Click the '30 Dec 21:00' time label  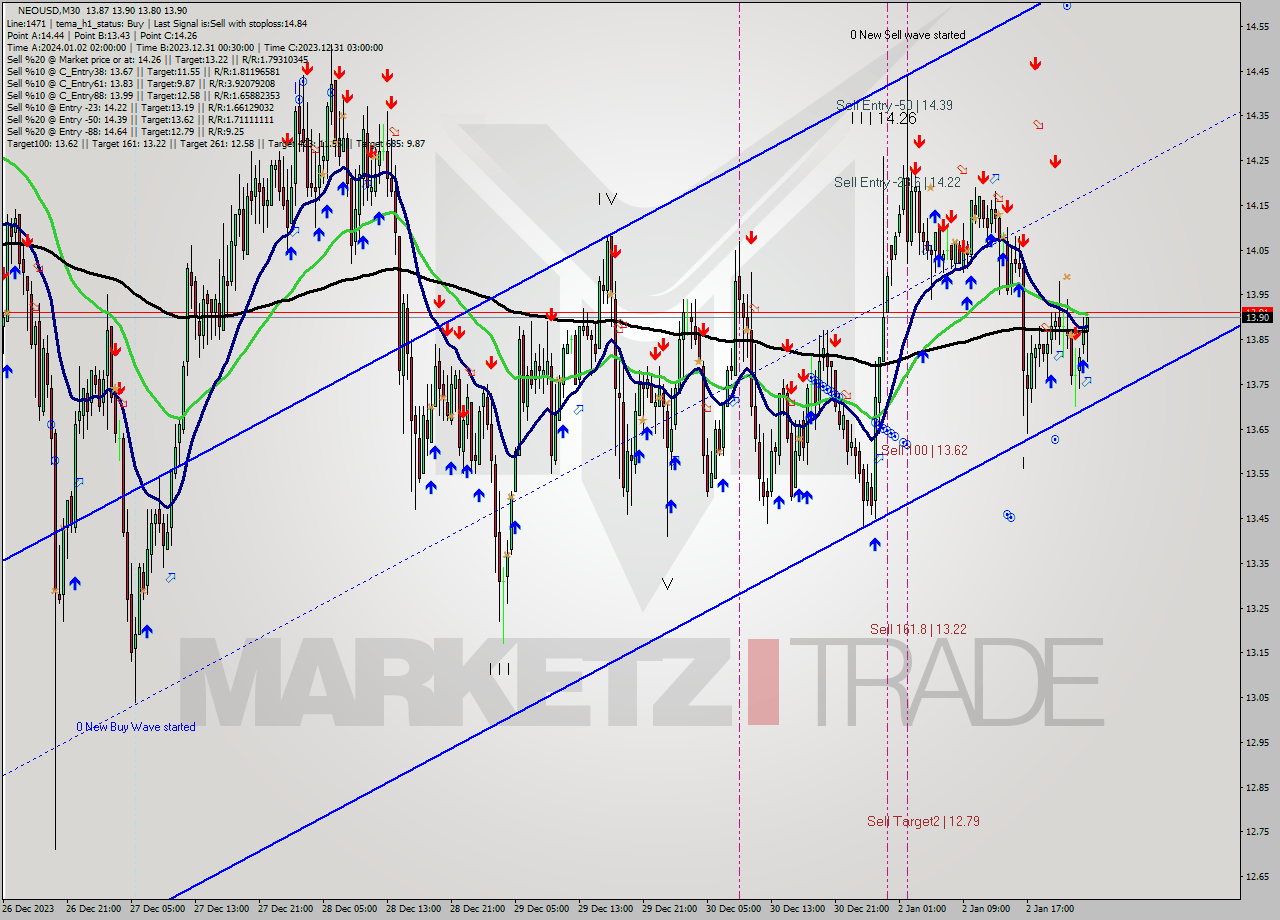862,909
